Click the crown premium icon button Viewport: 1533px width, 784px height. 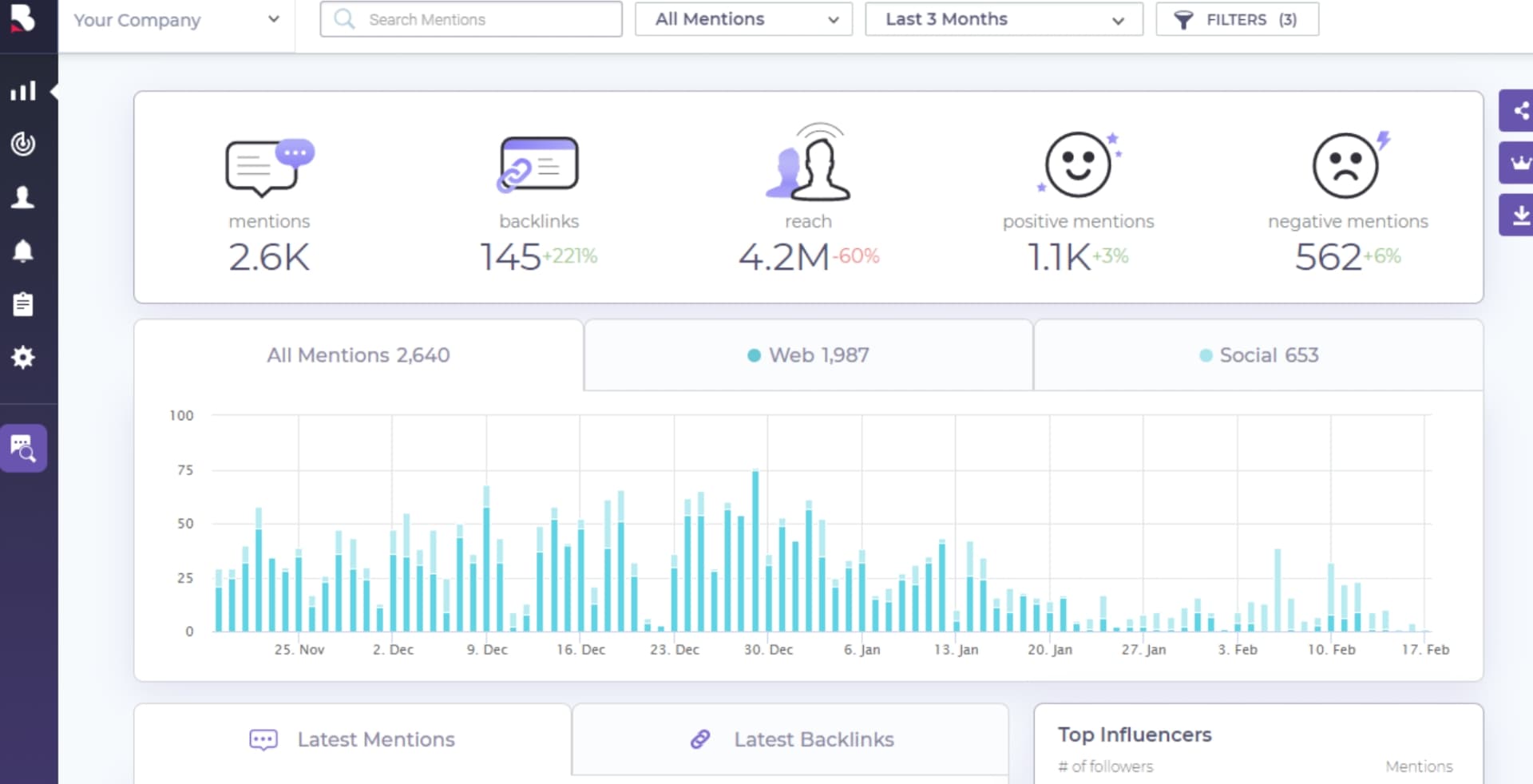coord(1517,163)
